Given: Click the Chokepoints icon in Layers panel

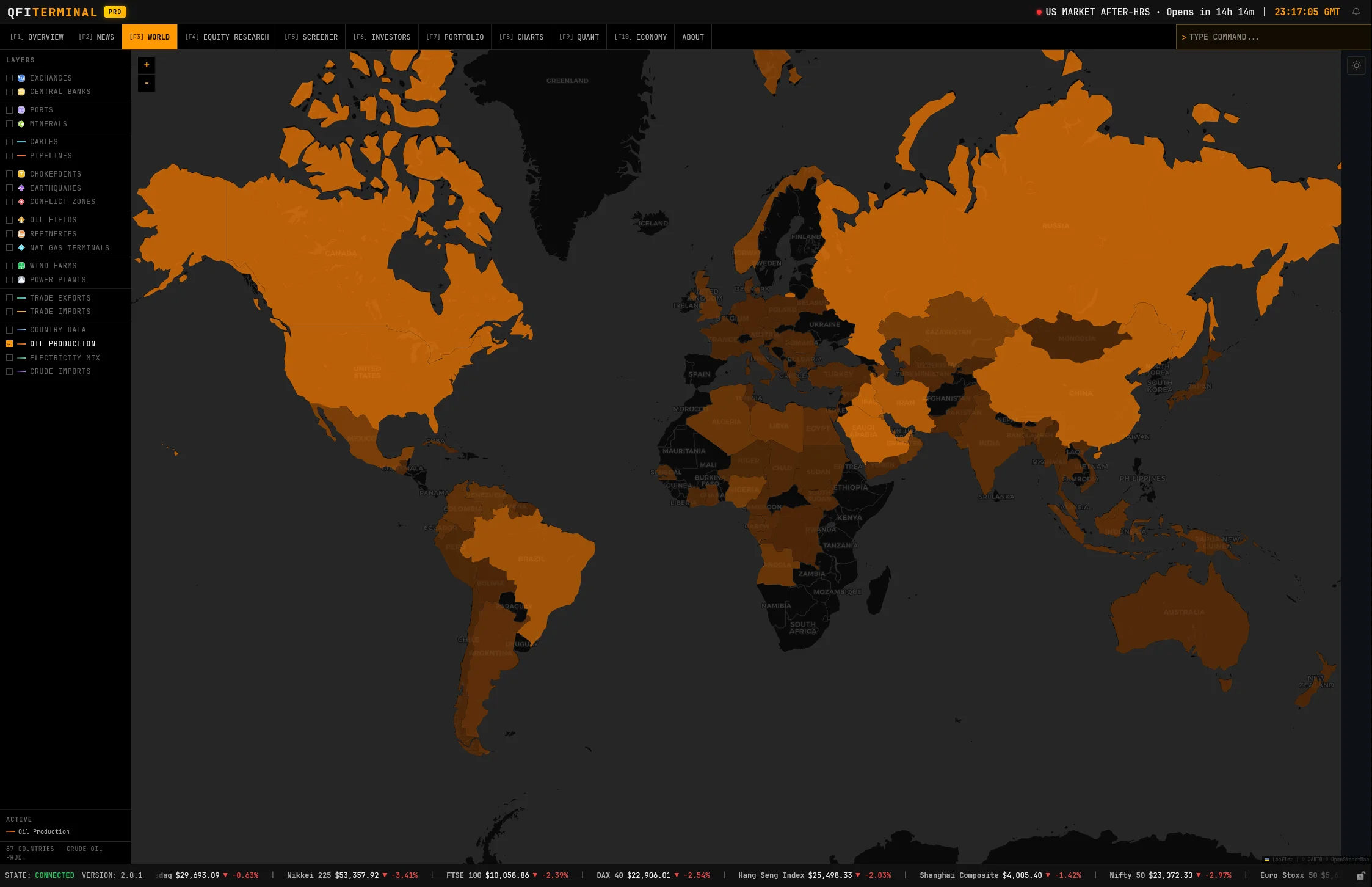Looking at the screenshot, I should click(21, 174).
